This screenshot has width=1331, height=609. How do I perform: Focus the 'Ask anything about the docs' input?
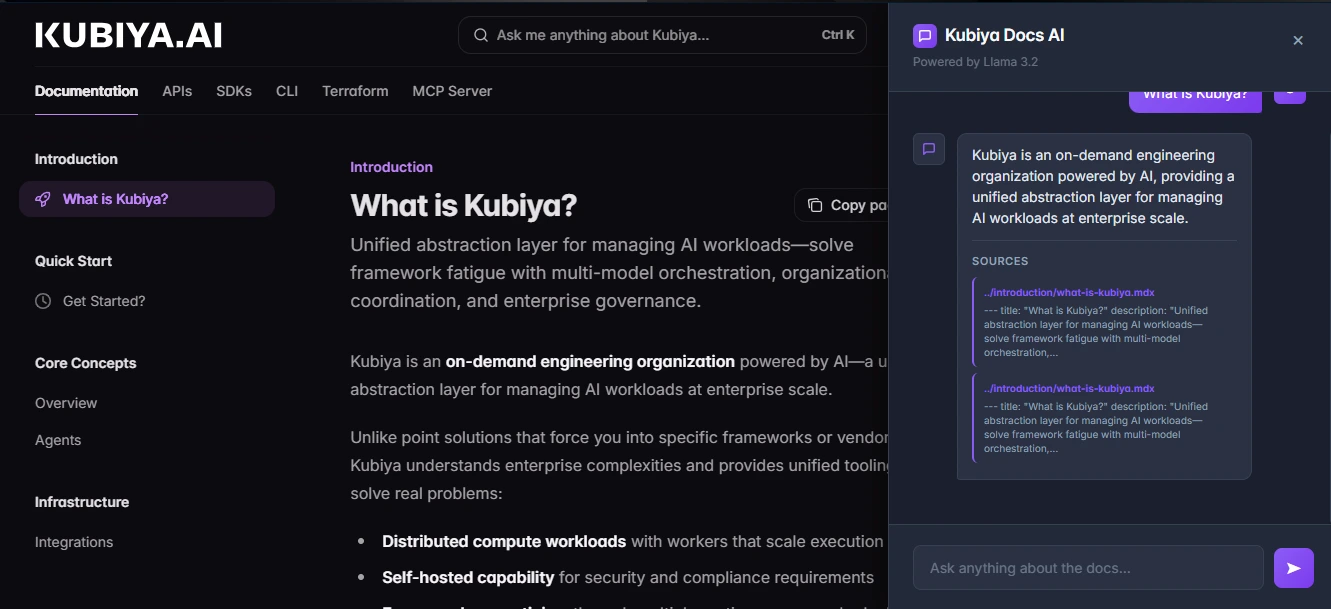click(x=1088, y=568)
